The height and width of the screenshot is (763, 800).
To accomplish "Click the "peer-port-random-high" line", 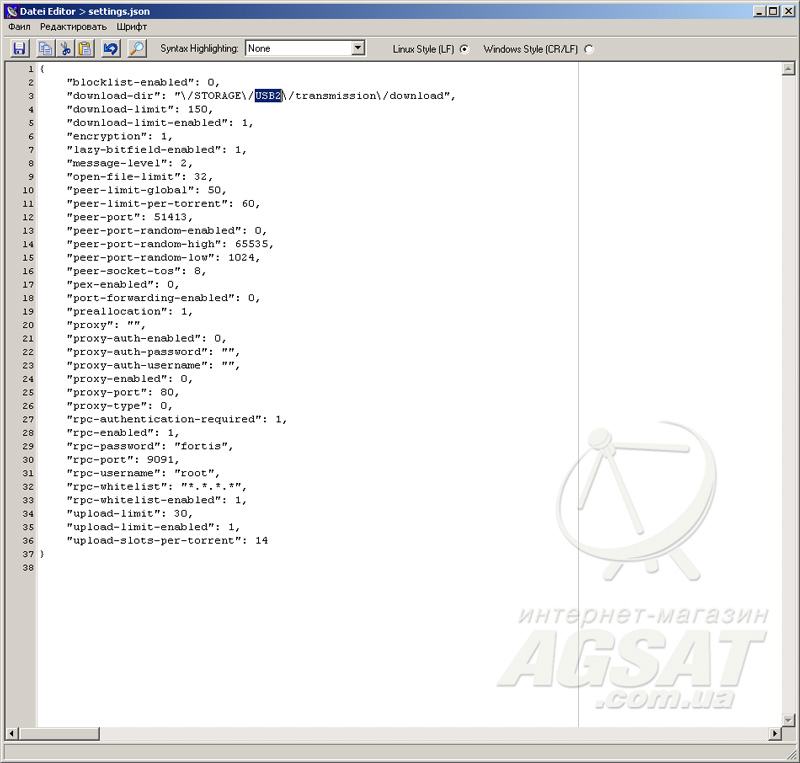I will (x=170, y=244).
